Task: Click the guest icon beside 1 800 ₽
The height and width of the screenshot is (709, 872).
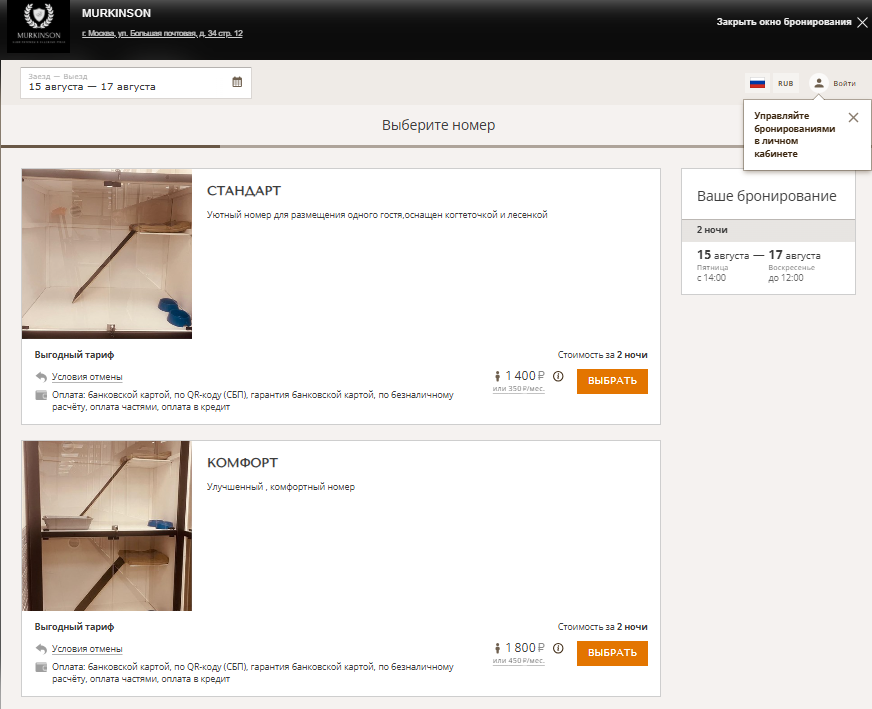Action: pyautogui.click(x=497, y=648)
